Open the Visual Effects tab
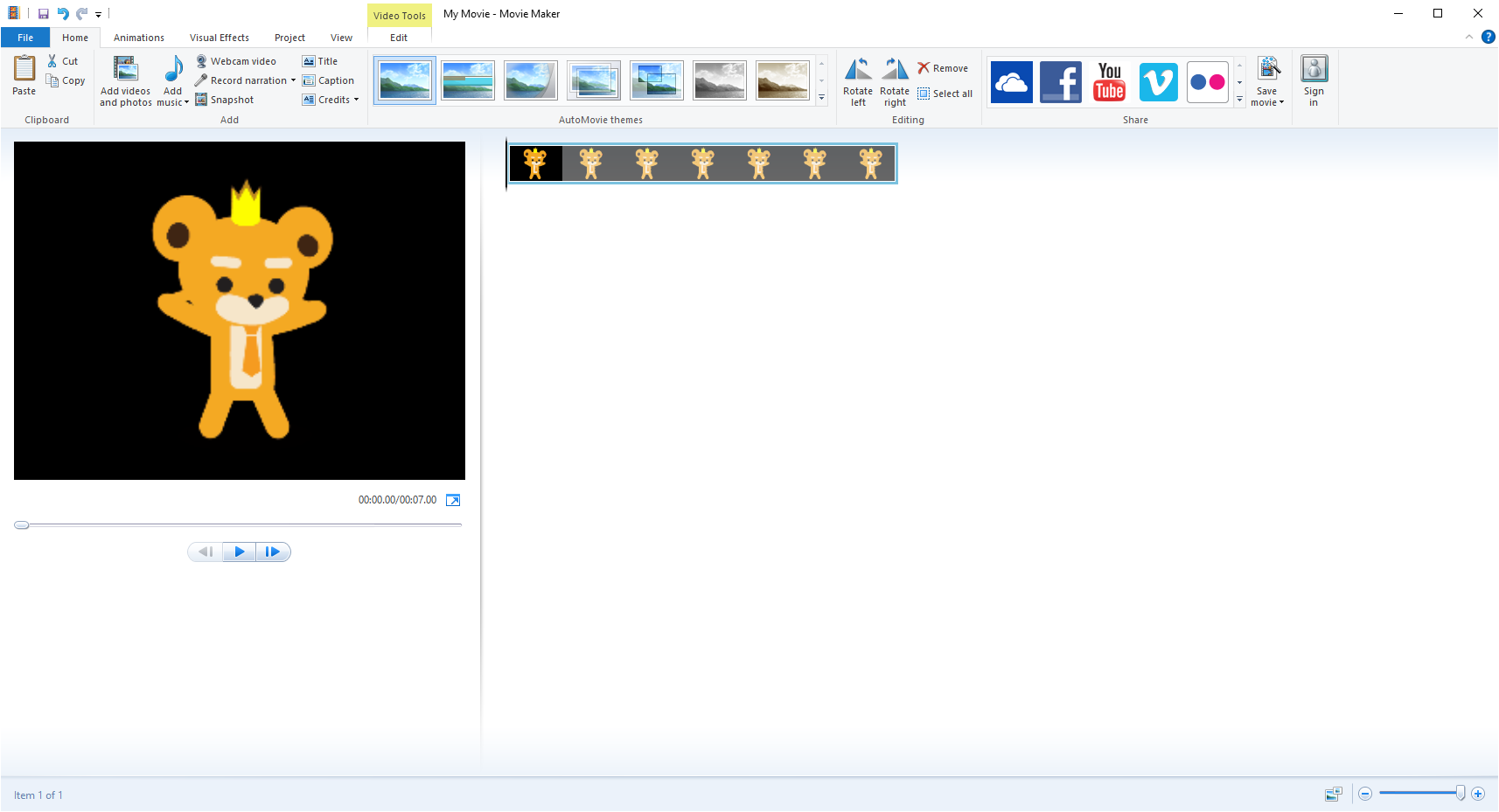Viewport: 1499px width, 812px height. point(219,38)
